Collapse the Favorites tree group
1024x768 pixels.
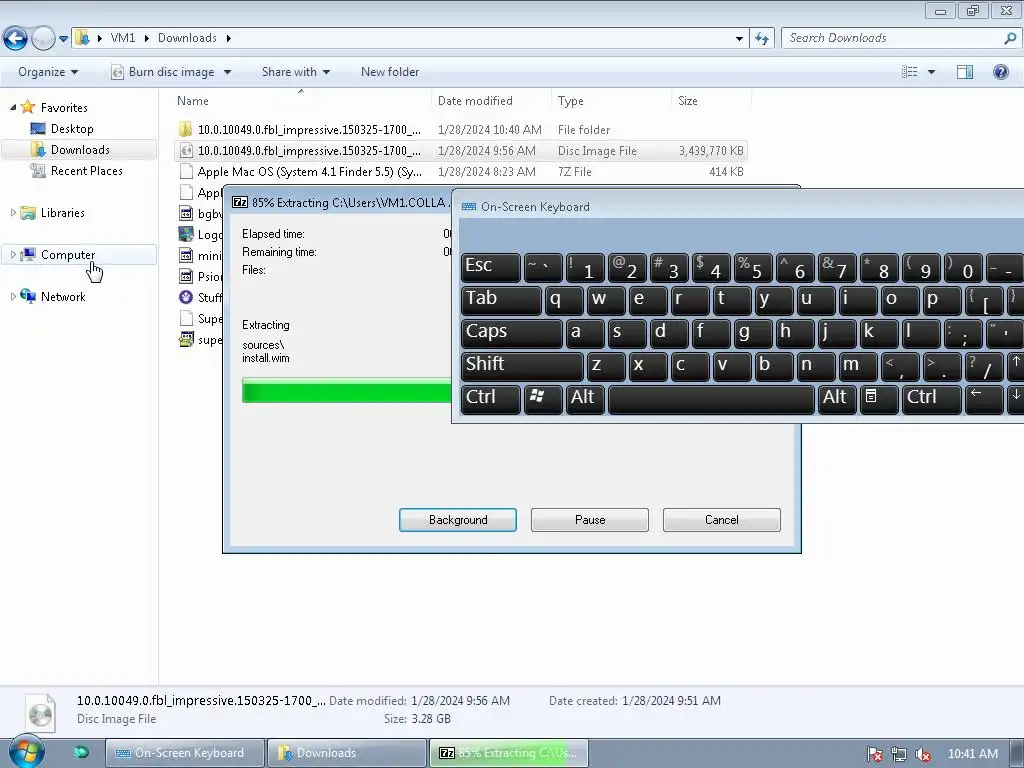tap(13, 107)
